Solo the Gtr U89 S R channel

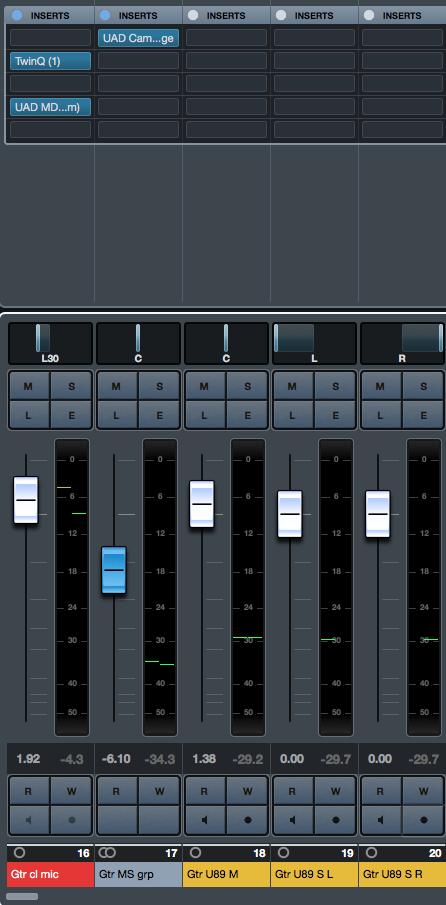click(x=423, y=386)
